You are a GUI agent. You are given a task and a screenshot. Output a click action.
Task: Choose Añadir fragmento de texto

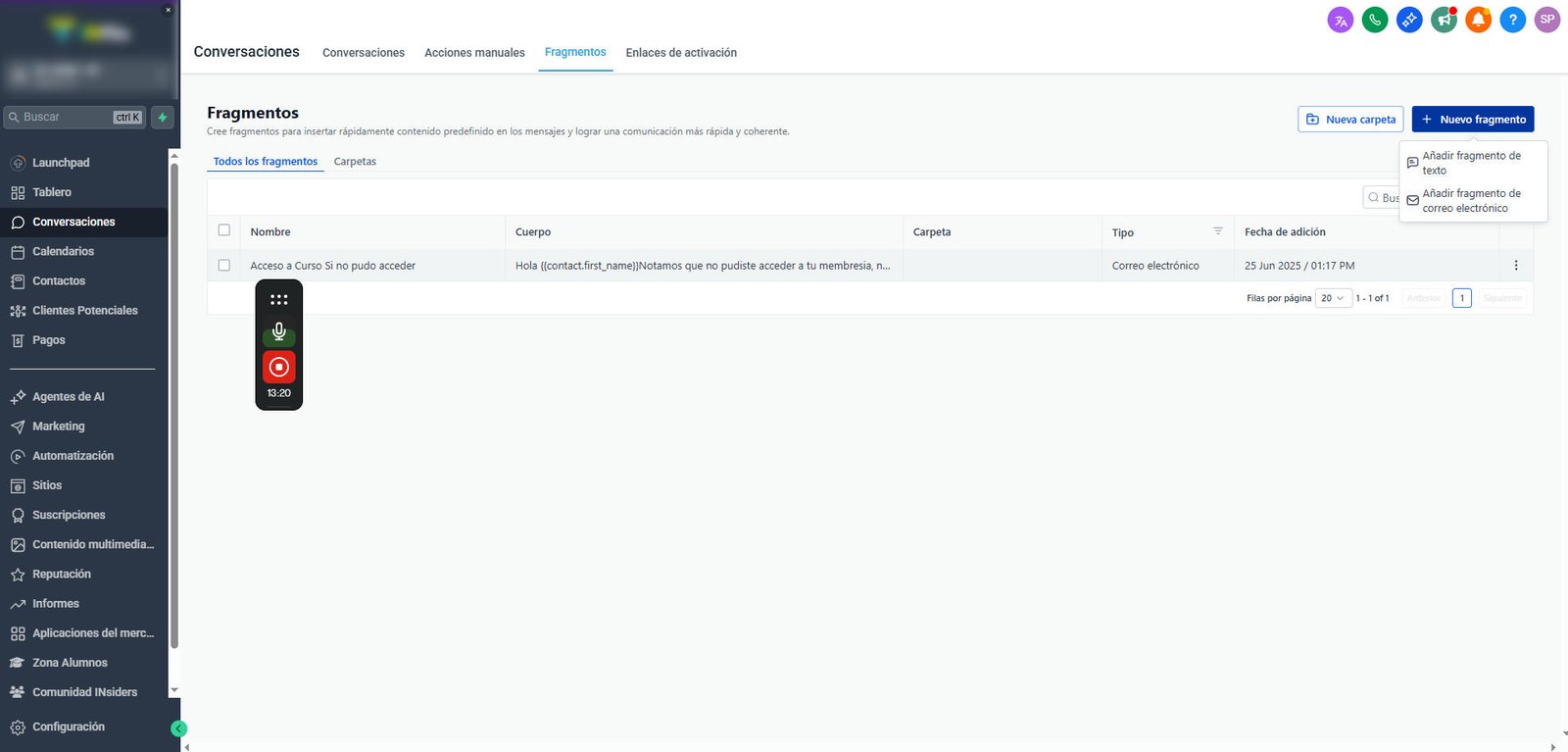point(1473,163)
